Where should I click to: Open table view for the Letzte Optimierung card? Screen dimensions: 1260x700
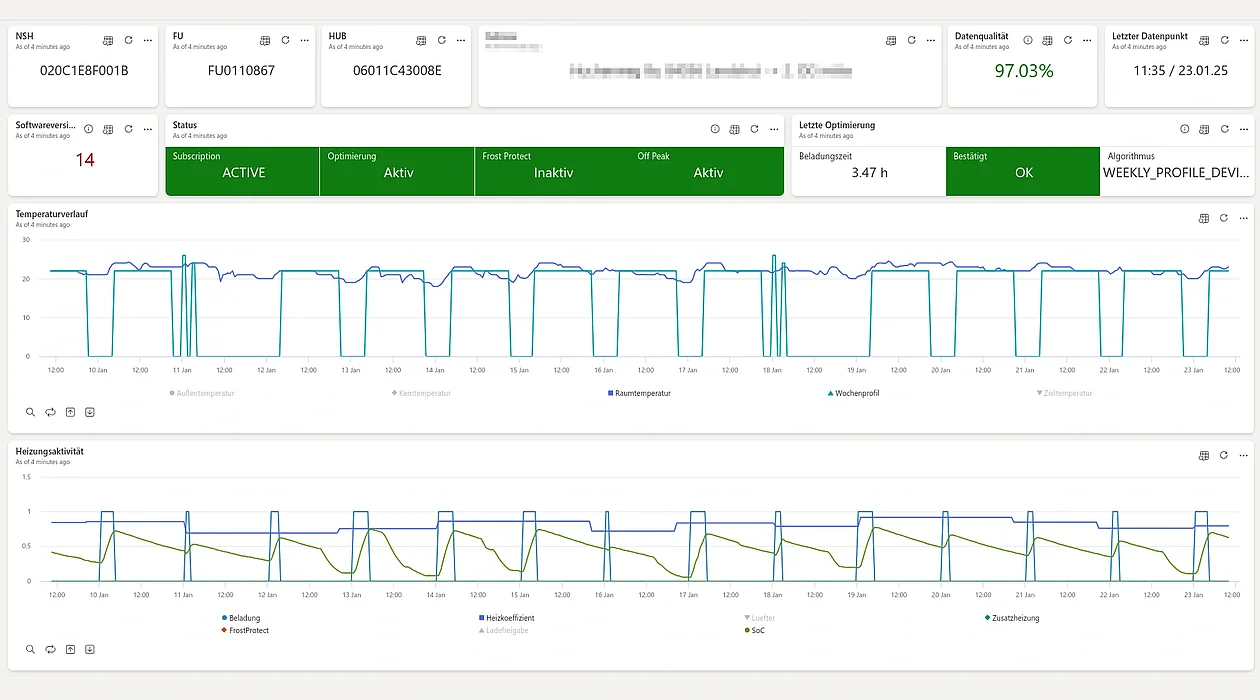1204,129
